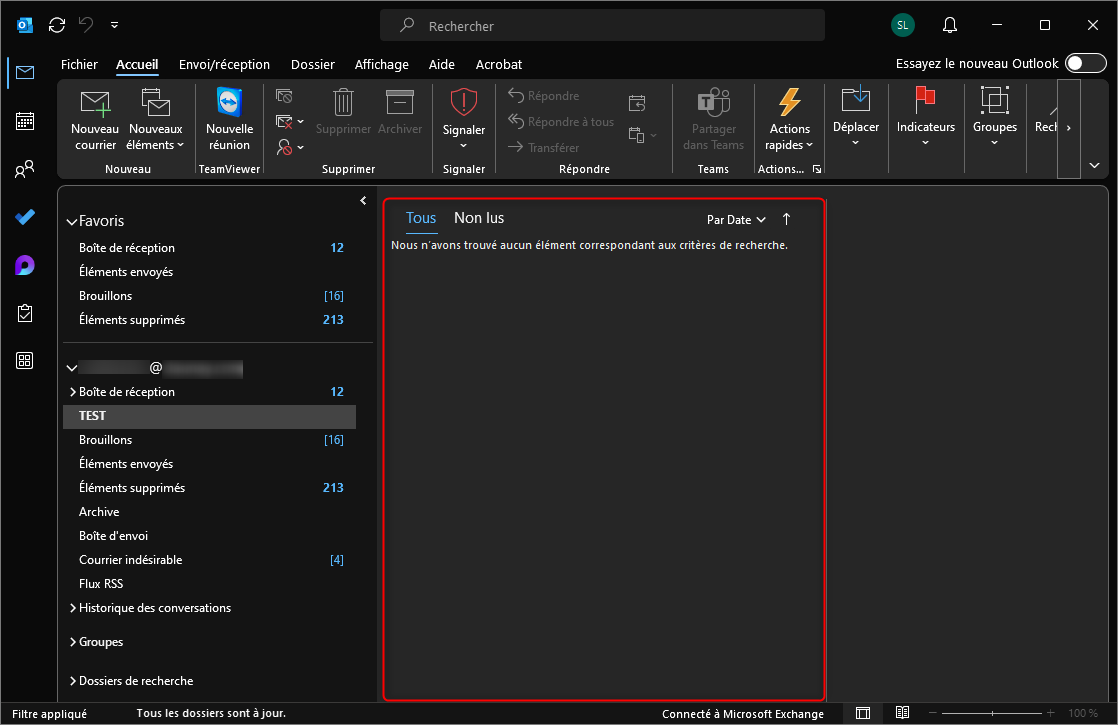Collapse the folder pane with the chevron

click(x=363, y=201)
